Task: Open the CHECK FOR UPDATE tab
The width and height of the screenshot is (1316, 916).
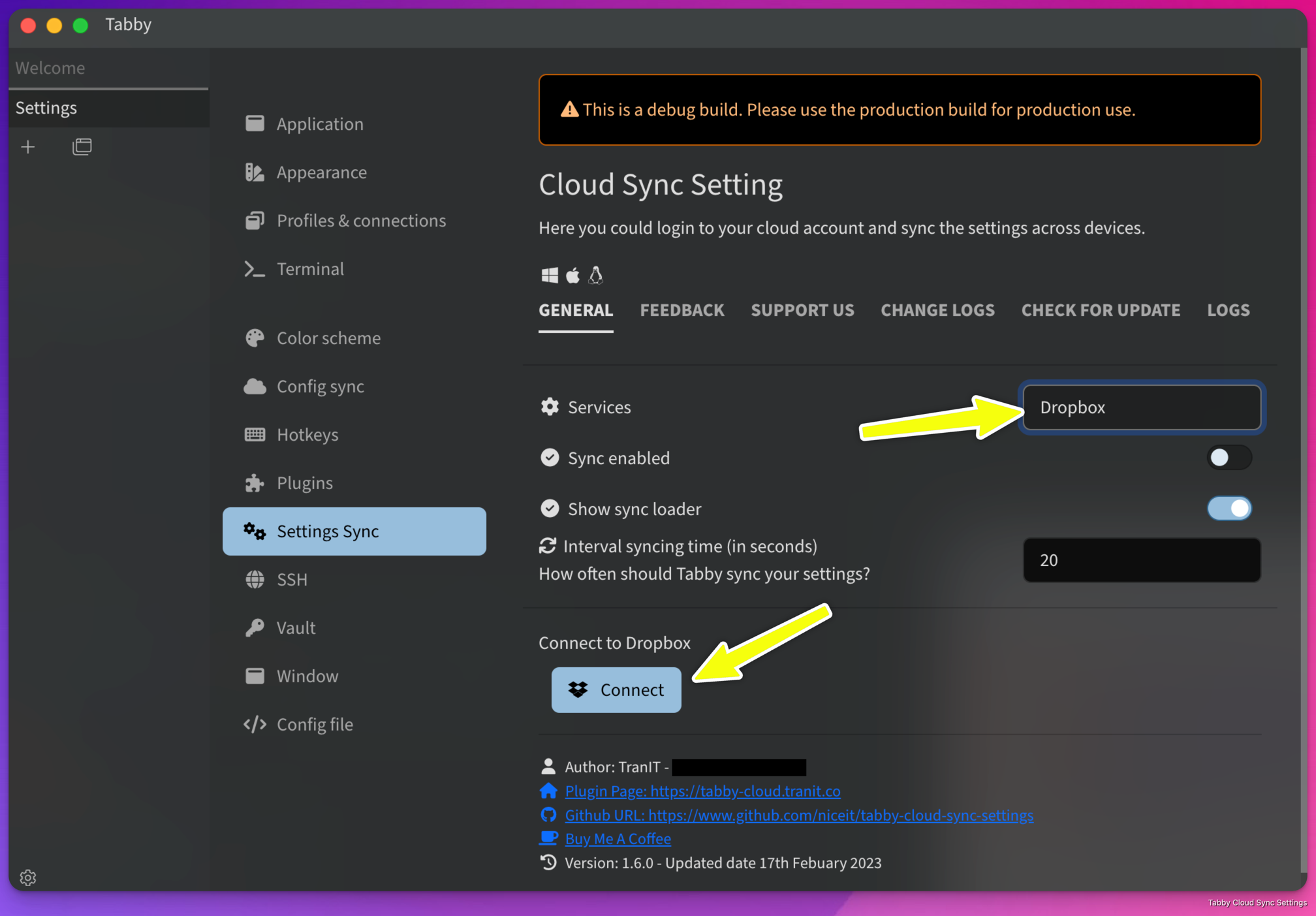Action: tap(1101, 310)
